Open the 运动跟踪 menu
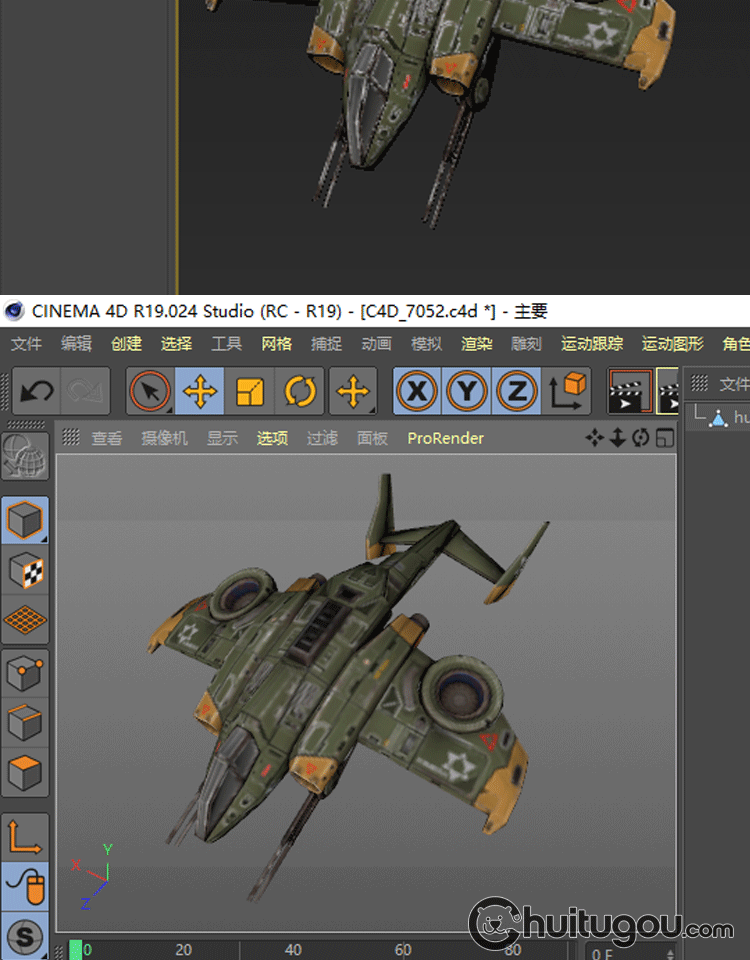The width and height of the screenshot is (750, 960). point(591,343)
